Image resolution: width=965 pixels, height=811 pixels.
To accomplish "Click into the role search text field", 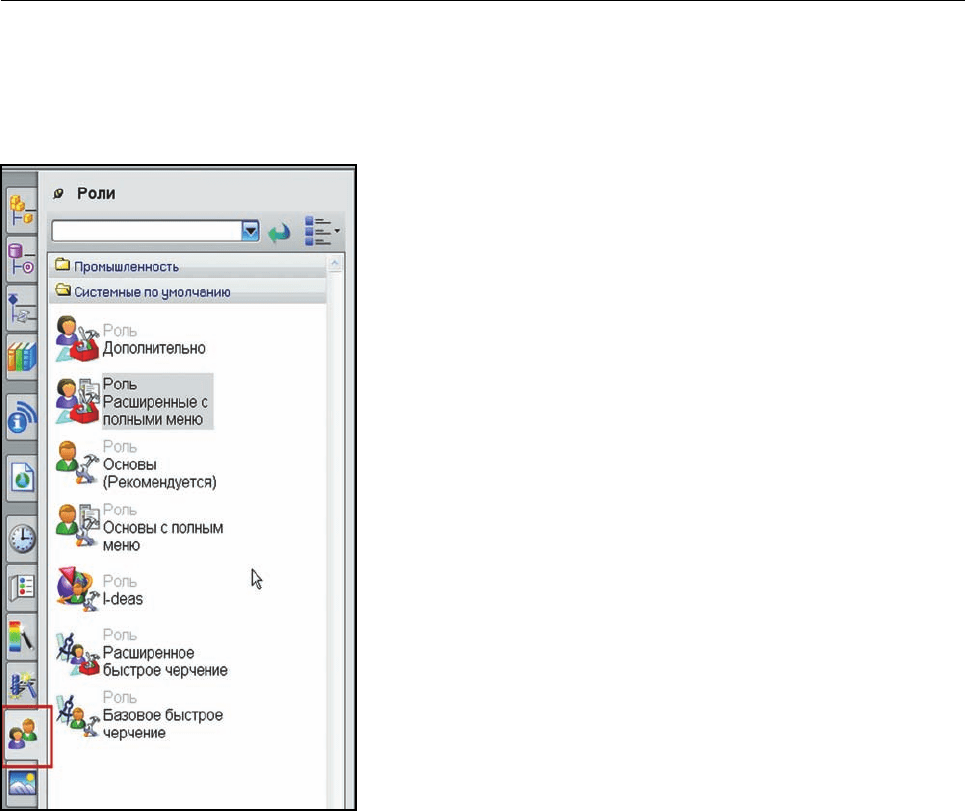I will pyautogui.click(x=147, y=231).
